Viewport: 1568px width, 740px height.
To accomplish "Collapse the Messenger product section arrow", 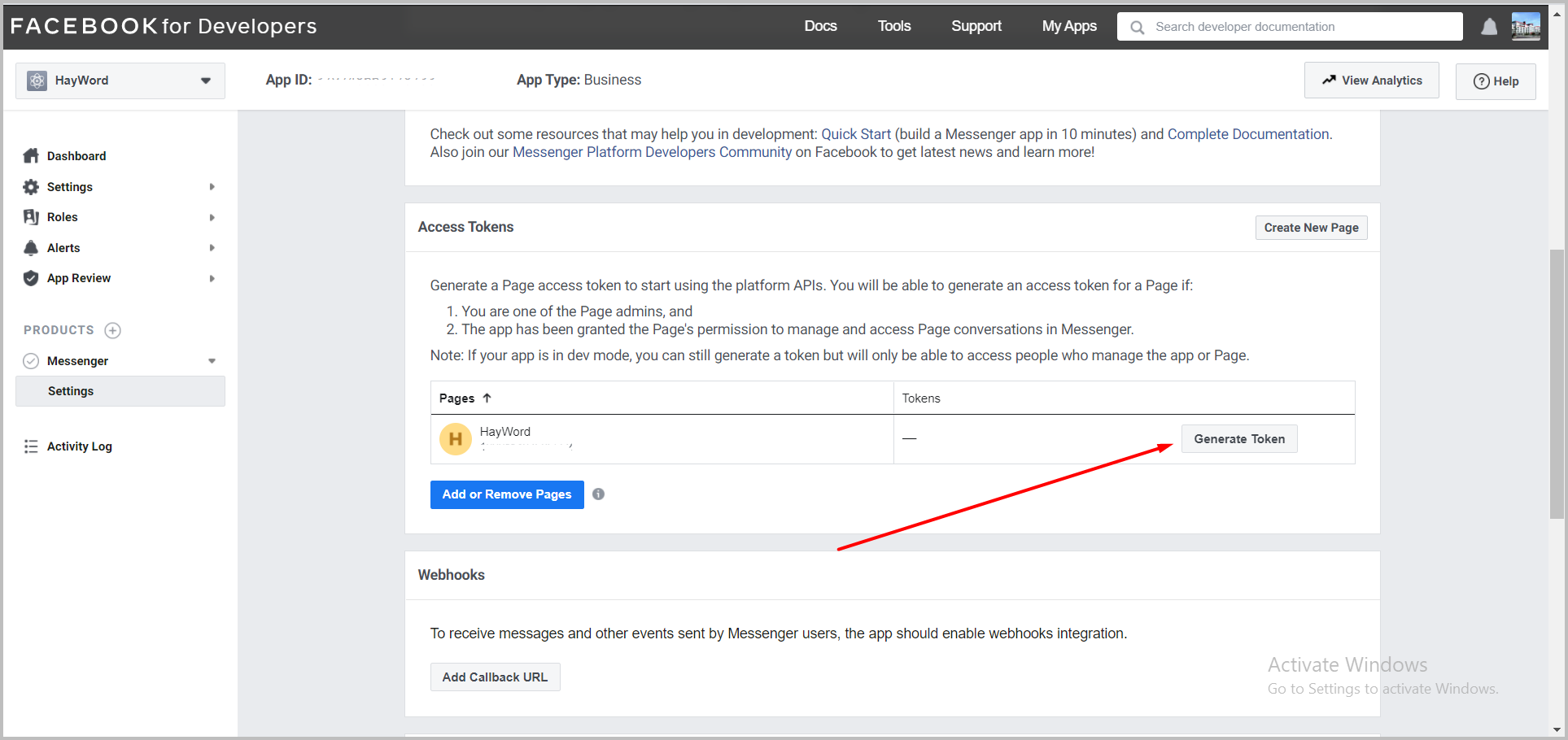I will (x=212, y=361).
